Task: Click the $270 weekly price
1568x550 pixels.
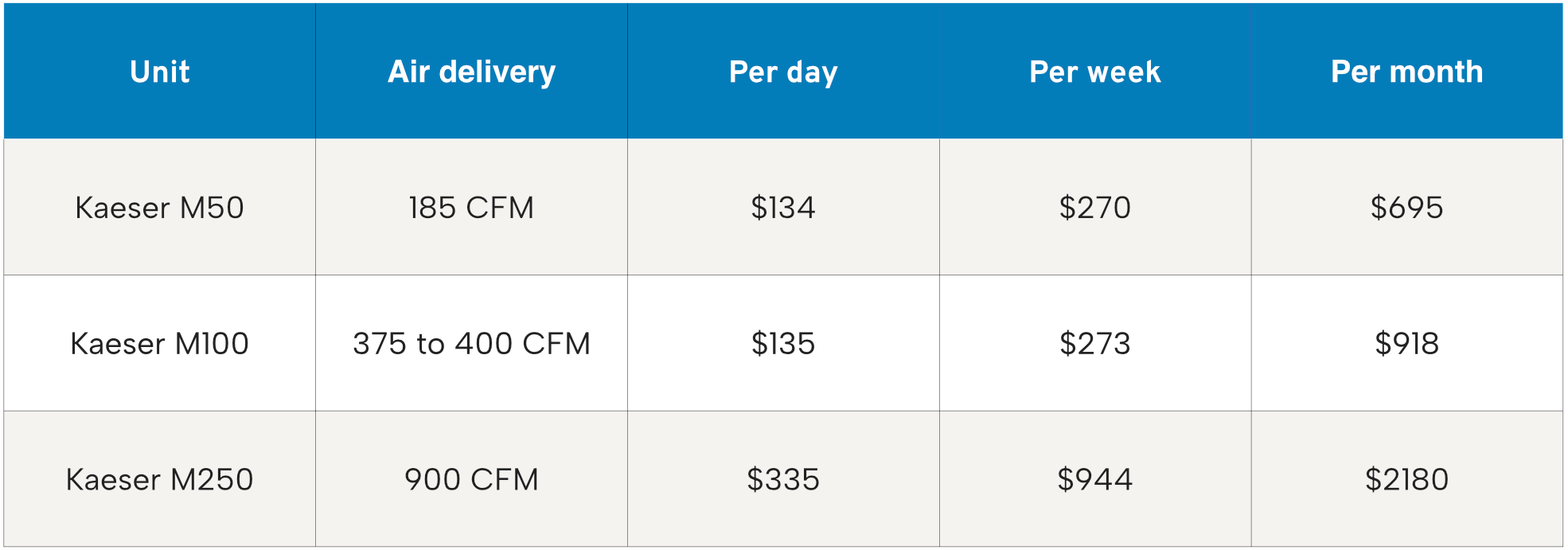Action: [x=1095, y=208]
